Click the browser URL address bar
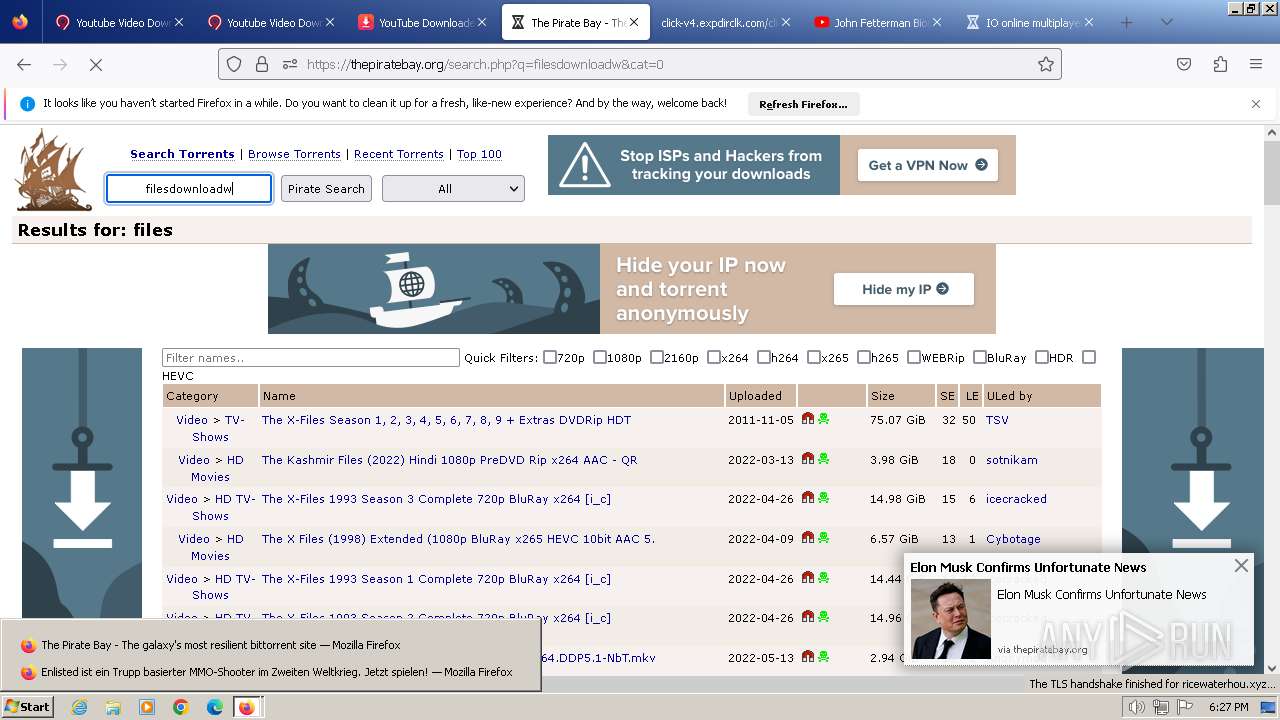Viewport: 1280px width, 720px height. [640, 64]
